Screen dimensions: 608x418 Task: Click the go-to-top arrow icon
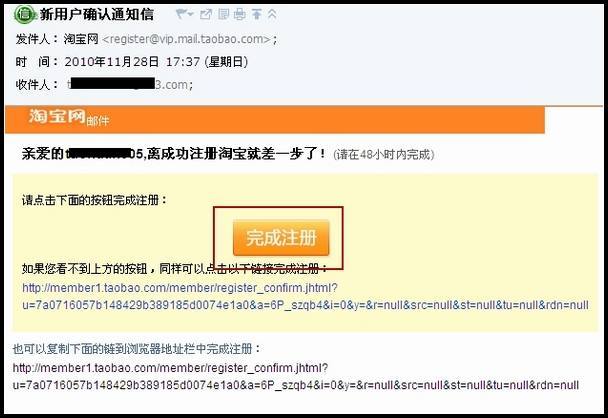pos(256,14)
